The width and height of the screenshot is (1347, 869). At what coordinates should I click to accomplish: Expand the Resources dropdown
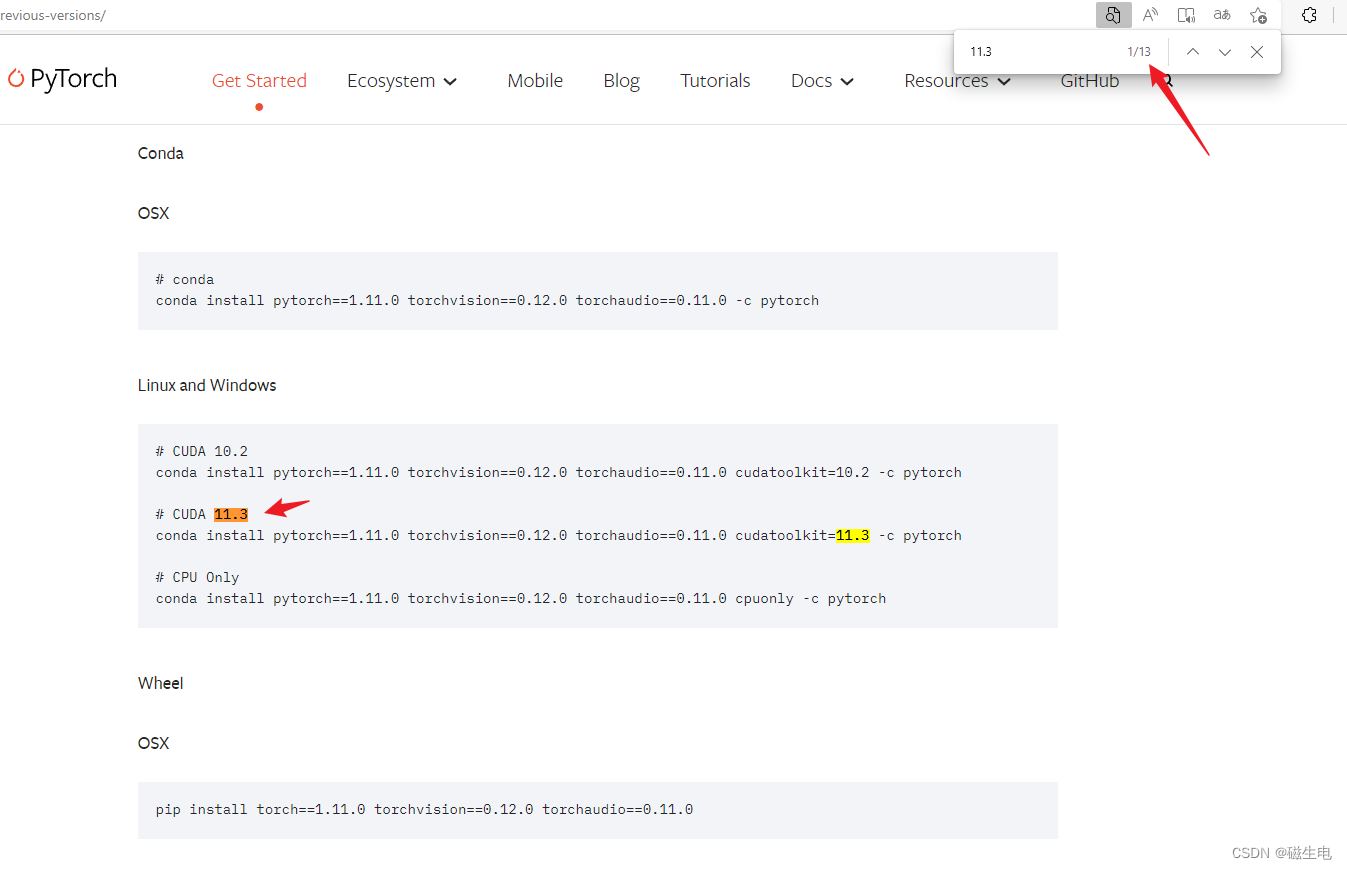pyautogui.click(x=957, y=81)
